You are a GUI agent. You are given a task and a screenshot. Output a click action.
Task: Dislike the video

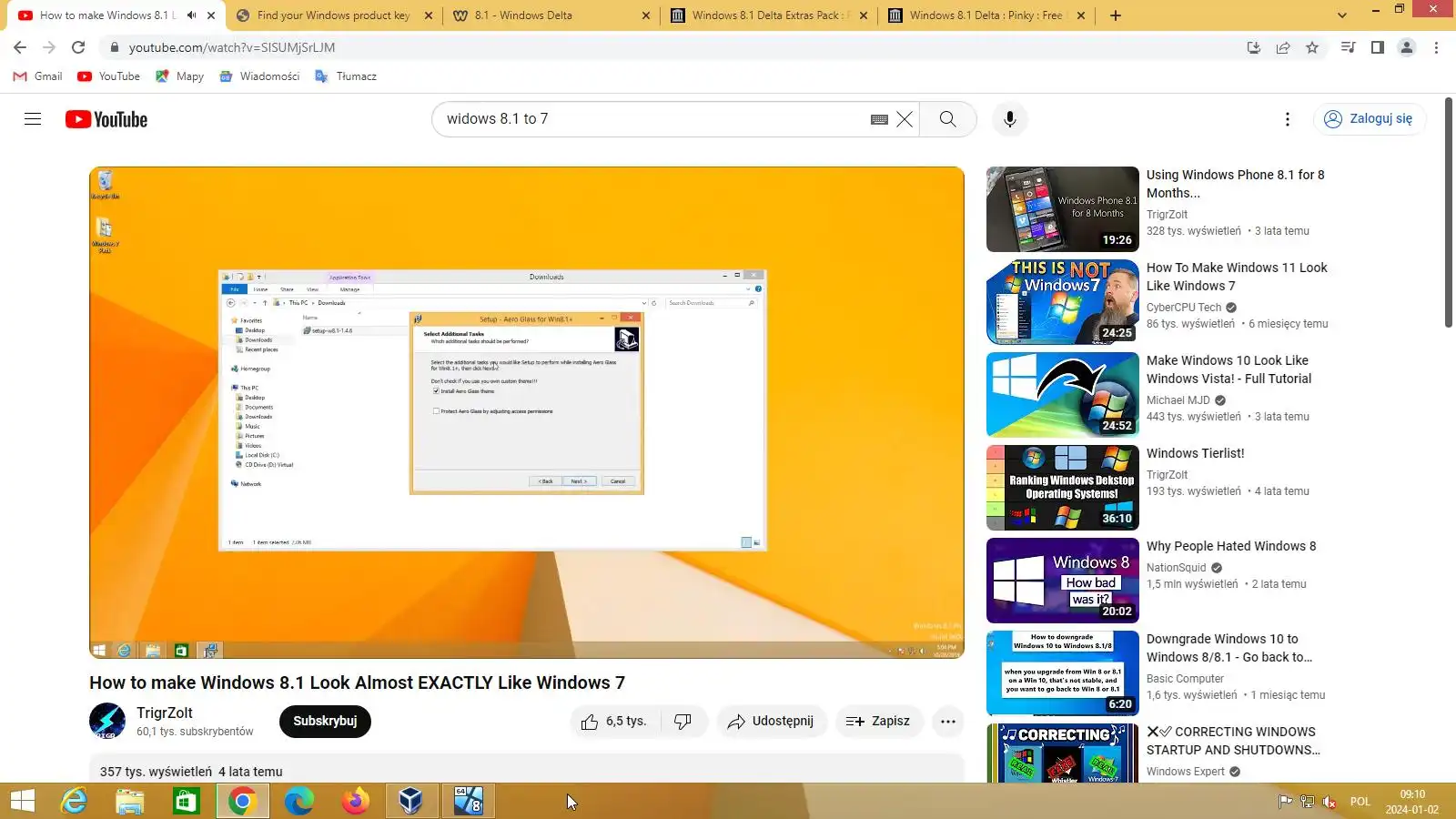(683, 722)
